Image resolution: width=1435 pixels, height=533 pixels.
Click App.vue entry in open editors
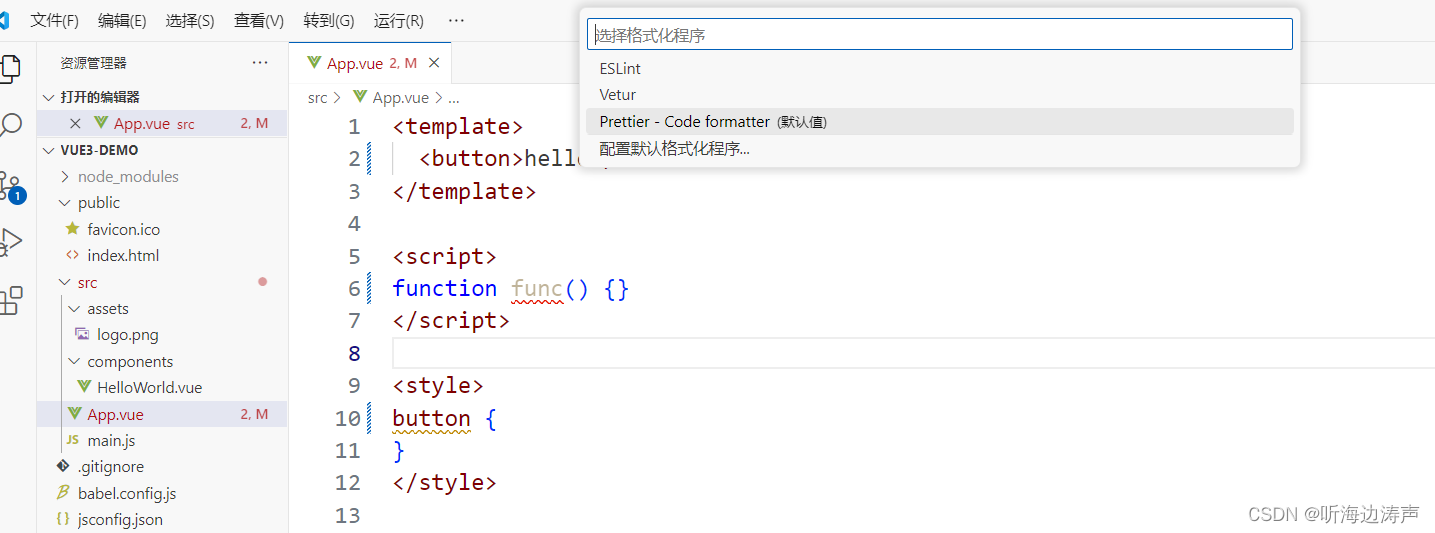pyautogui.click(x=162, y=124)
